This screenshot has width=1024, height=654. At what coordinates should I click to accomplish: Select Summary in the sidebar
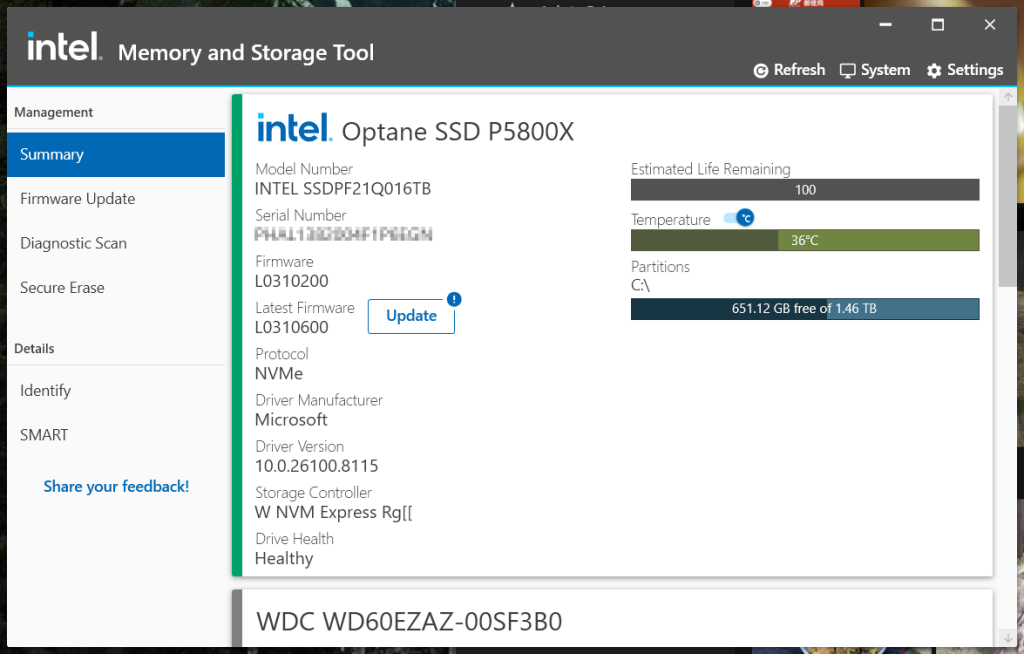115,154
